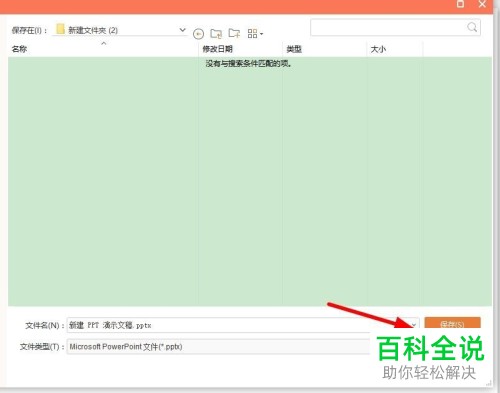Sort by 修改日期 column header
This screenshot has width=500, height=393.
tap(217, 49)
